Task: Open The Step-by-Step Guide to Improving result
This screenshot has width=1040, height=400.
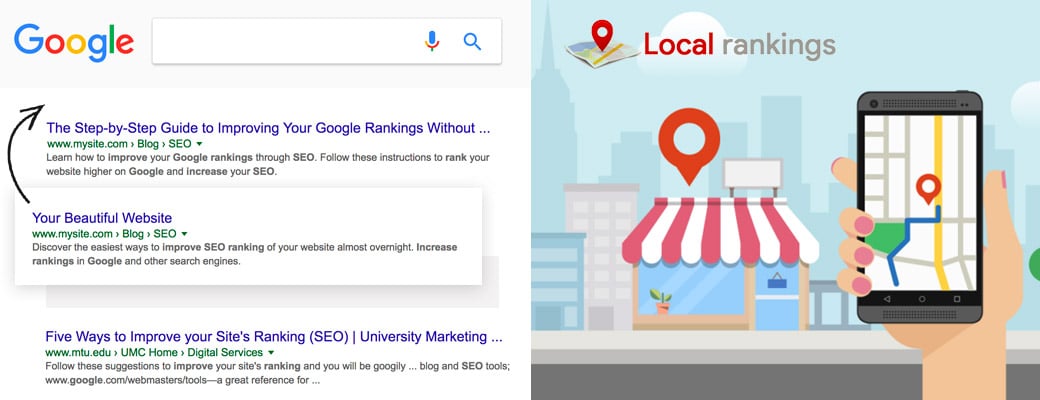Action: pos(268,128)
